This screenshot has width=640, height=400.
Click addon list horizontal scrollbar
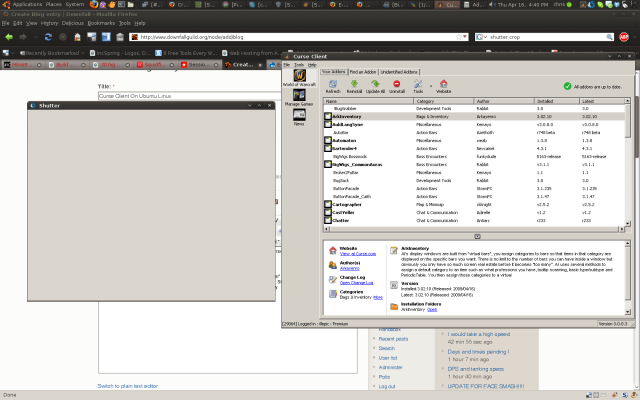(473, 229)
